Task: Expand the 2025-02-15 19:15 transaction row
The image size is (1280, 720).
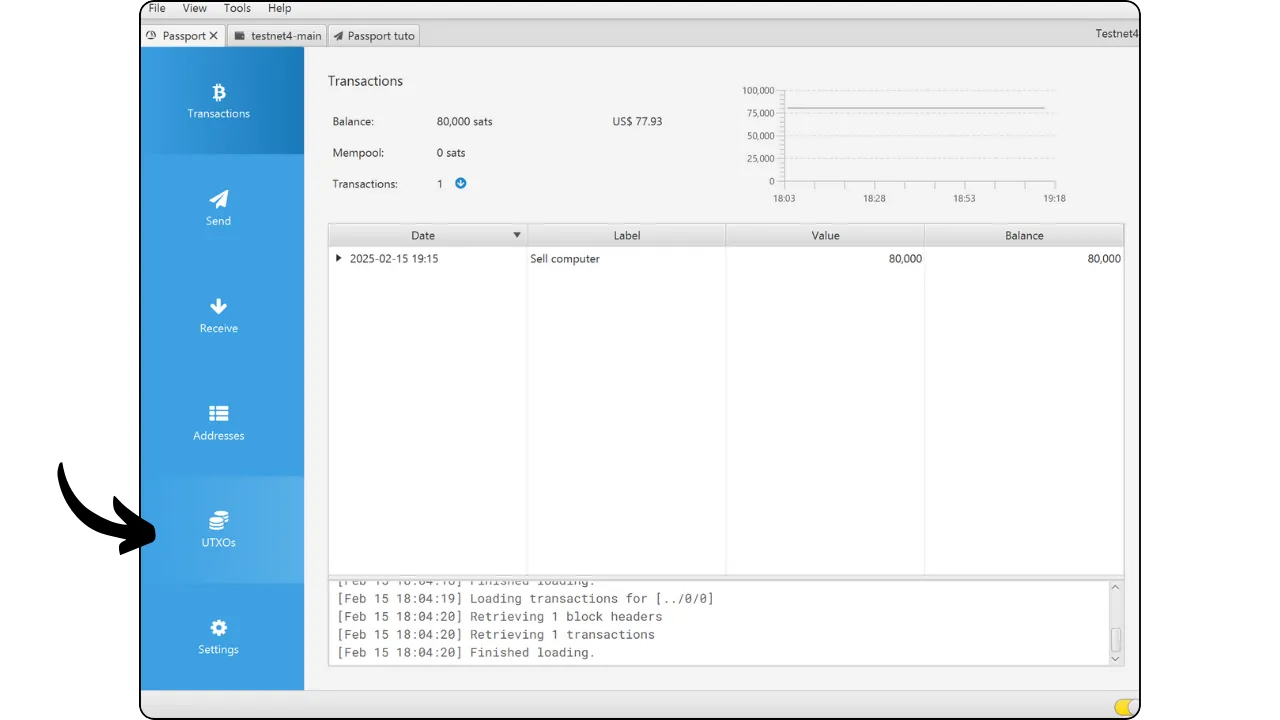Action: coord(339,259)
